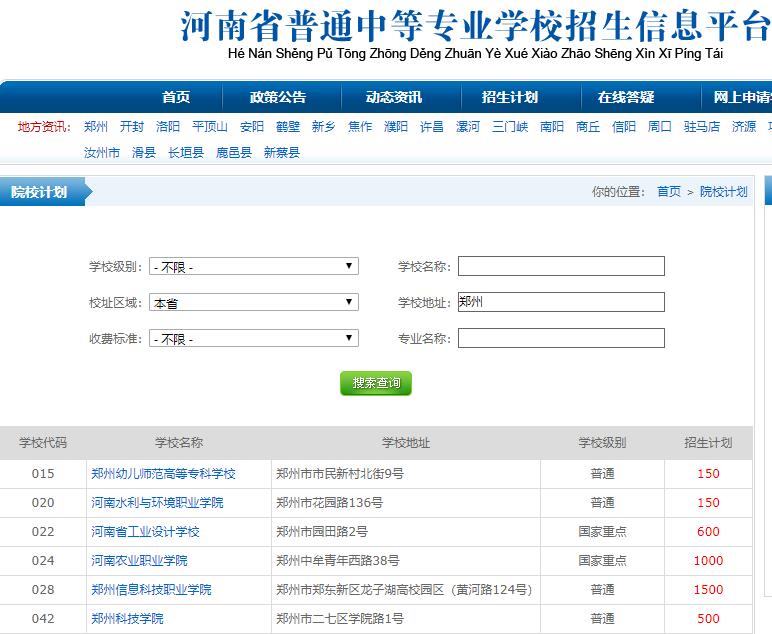Select 开封 in the local news links
Screen dimensions: 772x634
132,127
